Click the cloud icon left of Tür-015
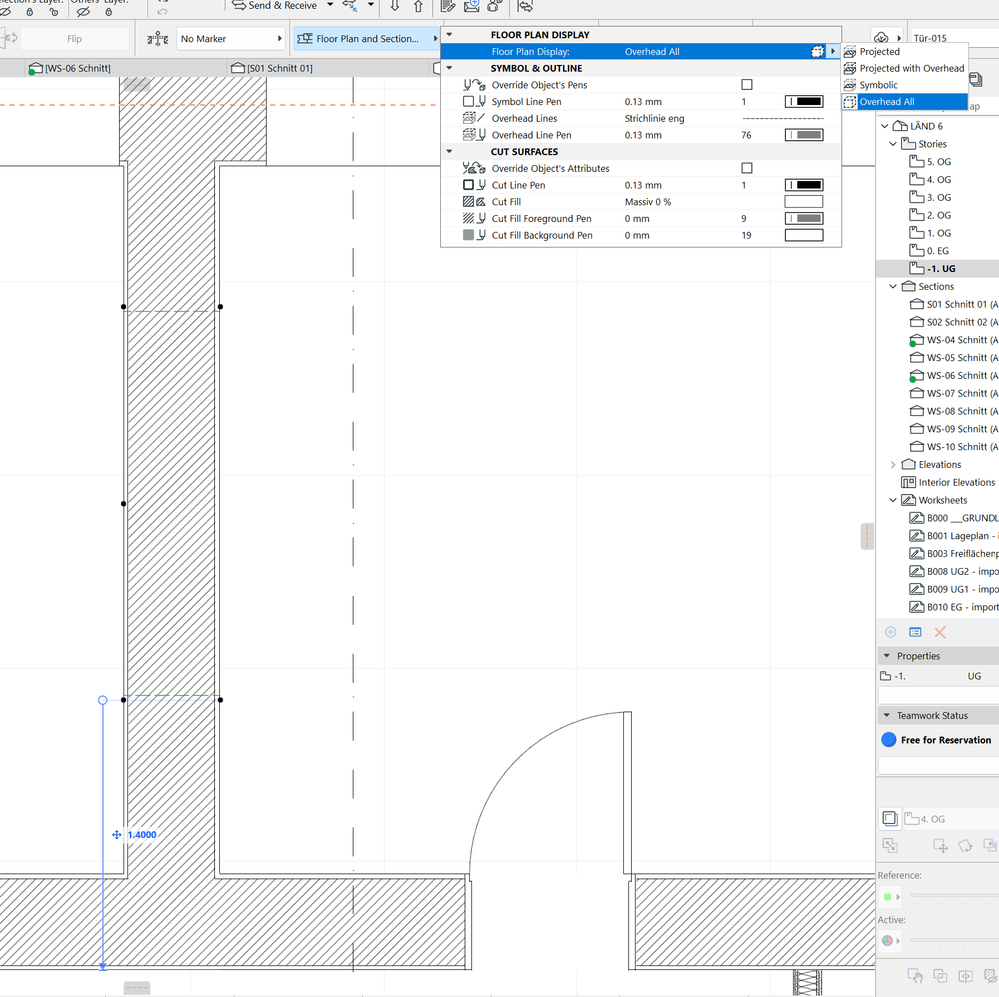The width and height of the screenshot is (999, 997). [881, 38]
